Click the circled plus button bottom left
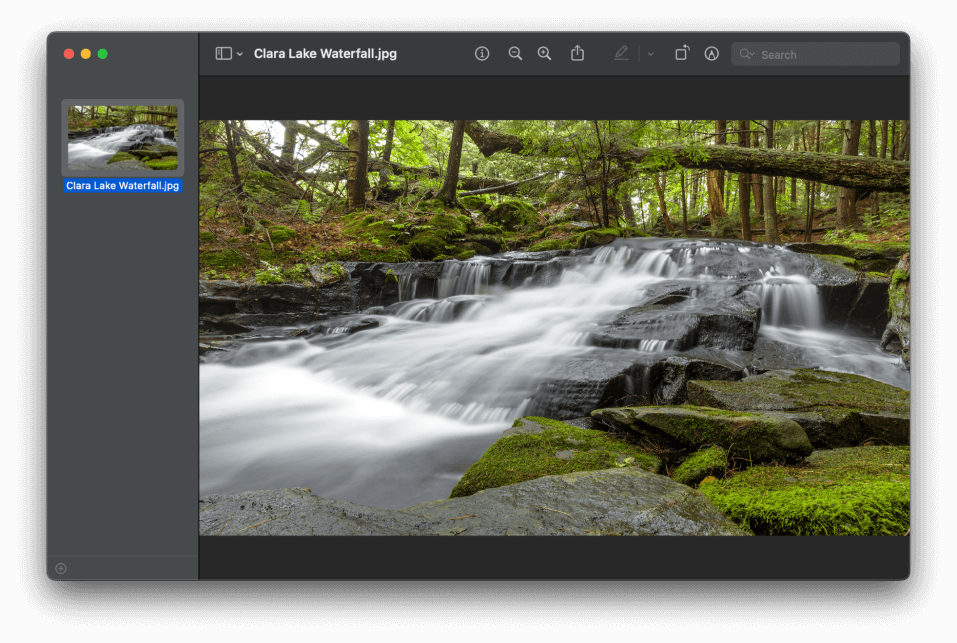This screenshot has width=957, height=643. pos(60,568)
